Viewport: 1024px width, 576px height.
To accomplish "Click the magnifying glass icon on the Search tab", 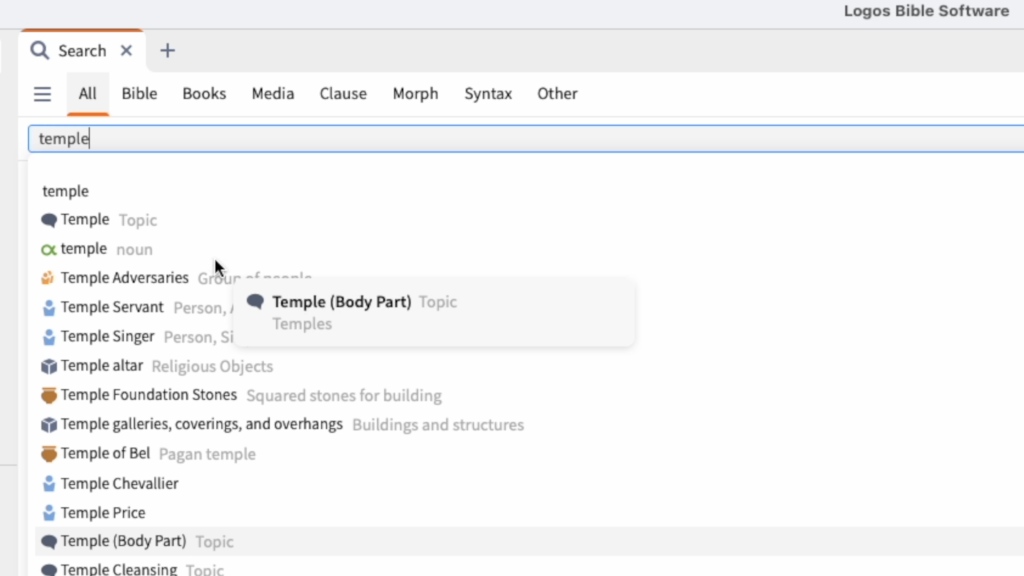I will click(x=40, y=50).
